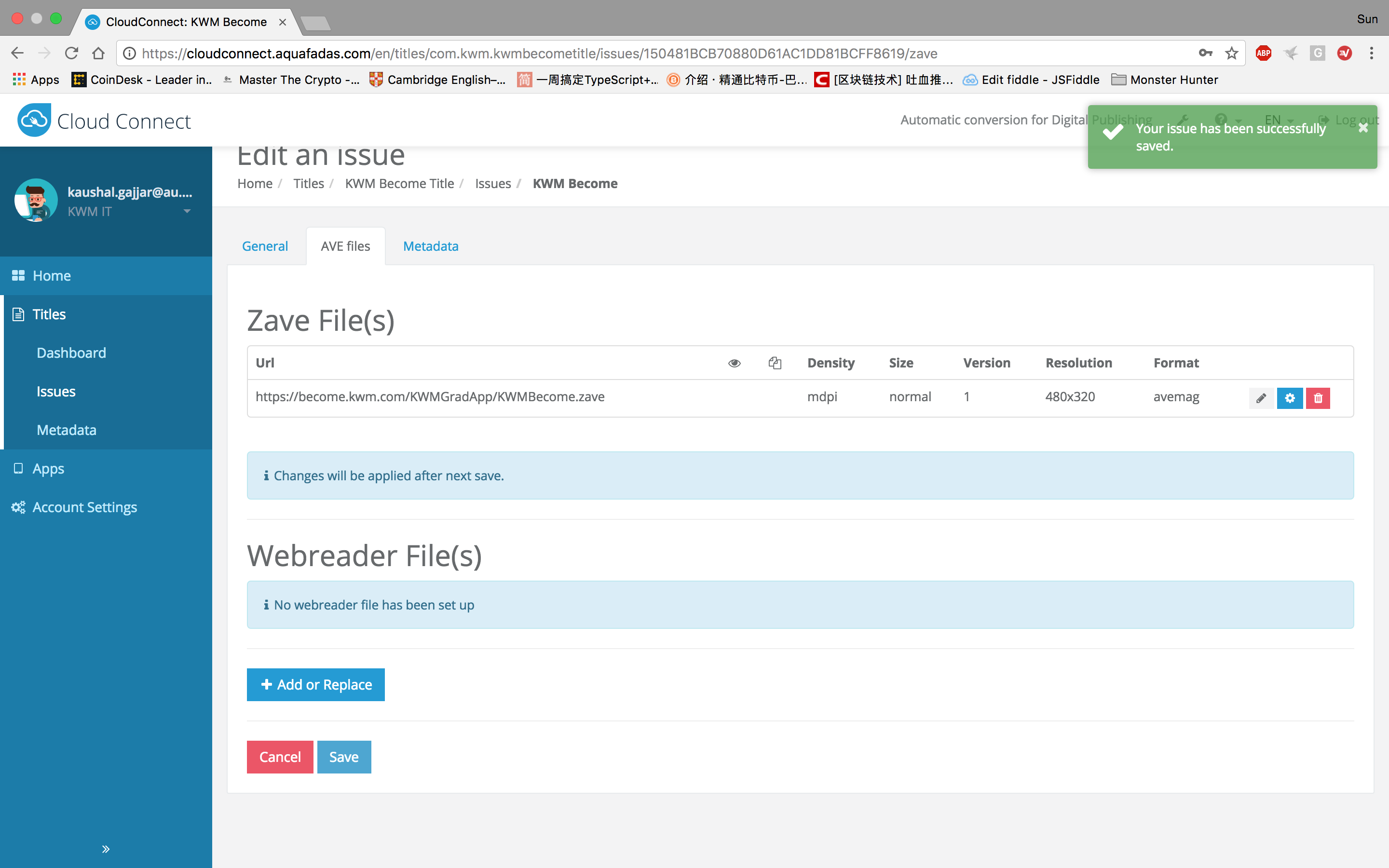Close the CloudConnect browser tab
Viewport: 1389px width, 868px height.
(283, 22)
